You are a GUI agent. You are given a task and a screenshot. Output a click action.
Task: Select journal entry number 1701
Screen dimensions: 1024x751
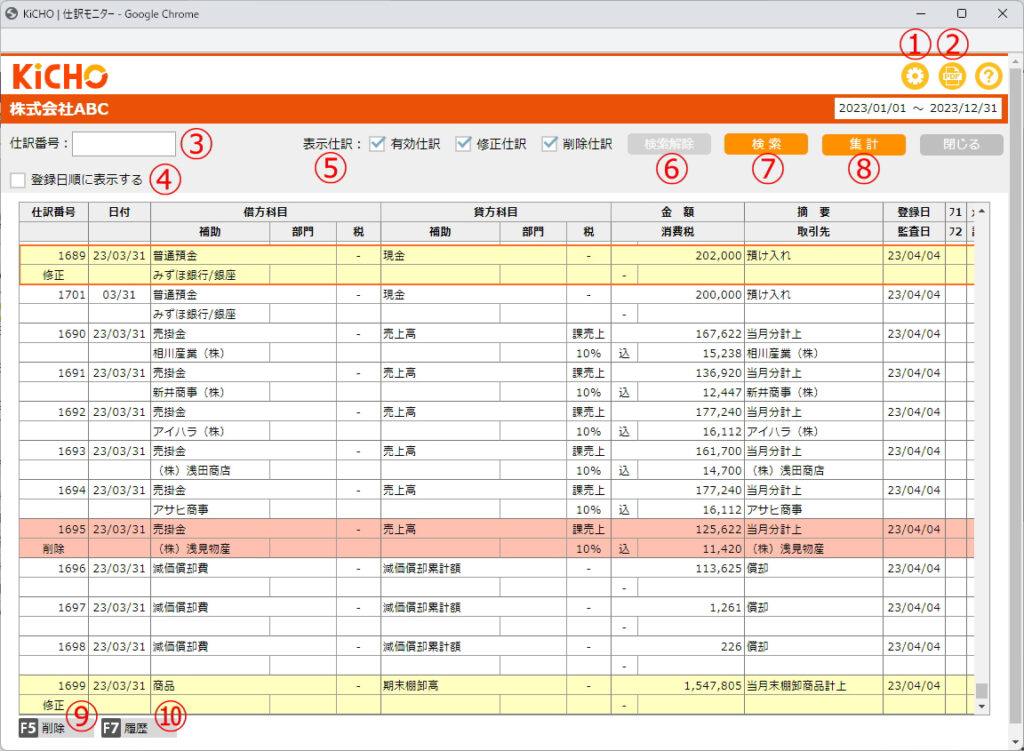71,295
